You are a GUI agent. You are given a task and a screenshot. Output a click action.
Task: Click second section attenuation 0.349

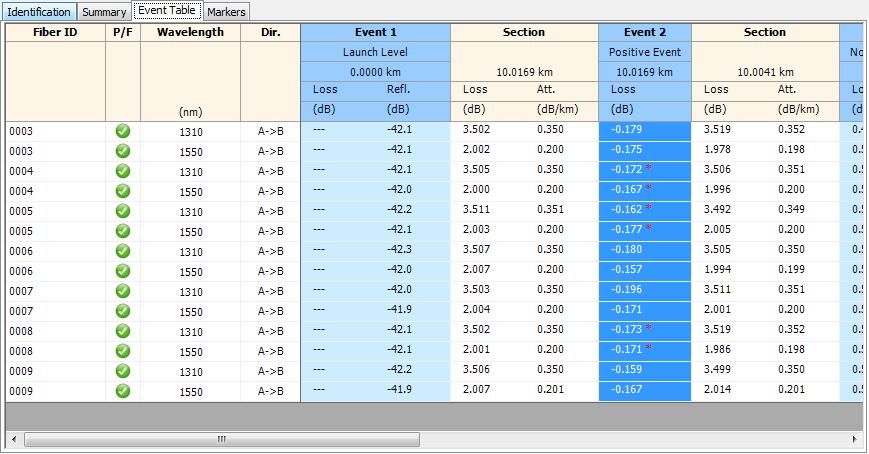coord(791,209)
